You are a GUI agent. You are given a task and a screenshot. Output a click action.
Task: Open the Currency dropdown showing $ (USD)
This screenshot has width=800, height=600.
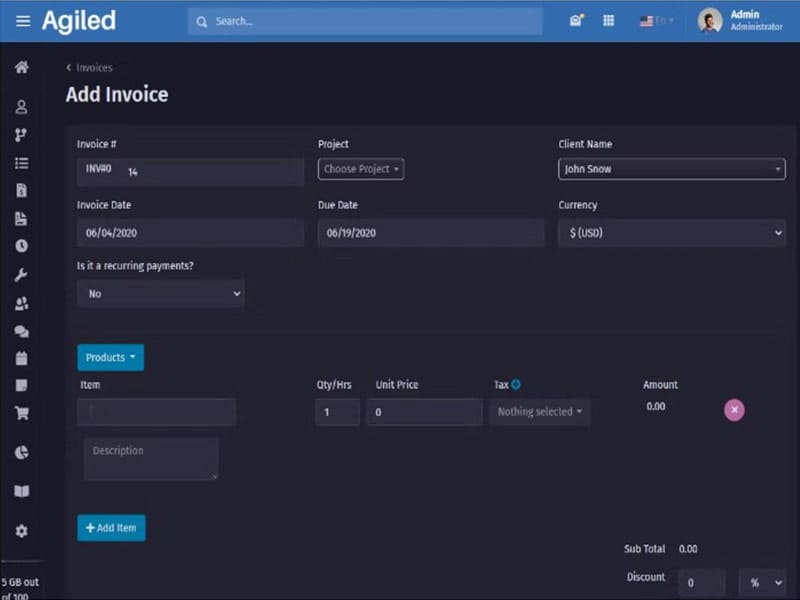(x=671, y=233)
